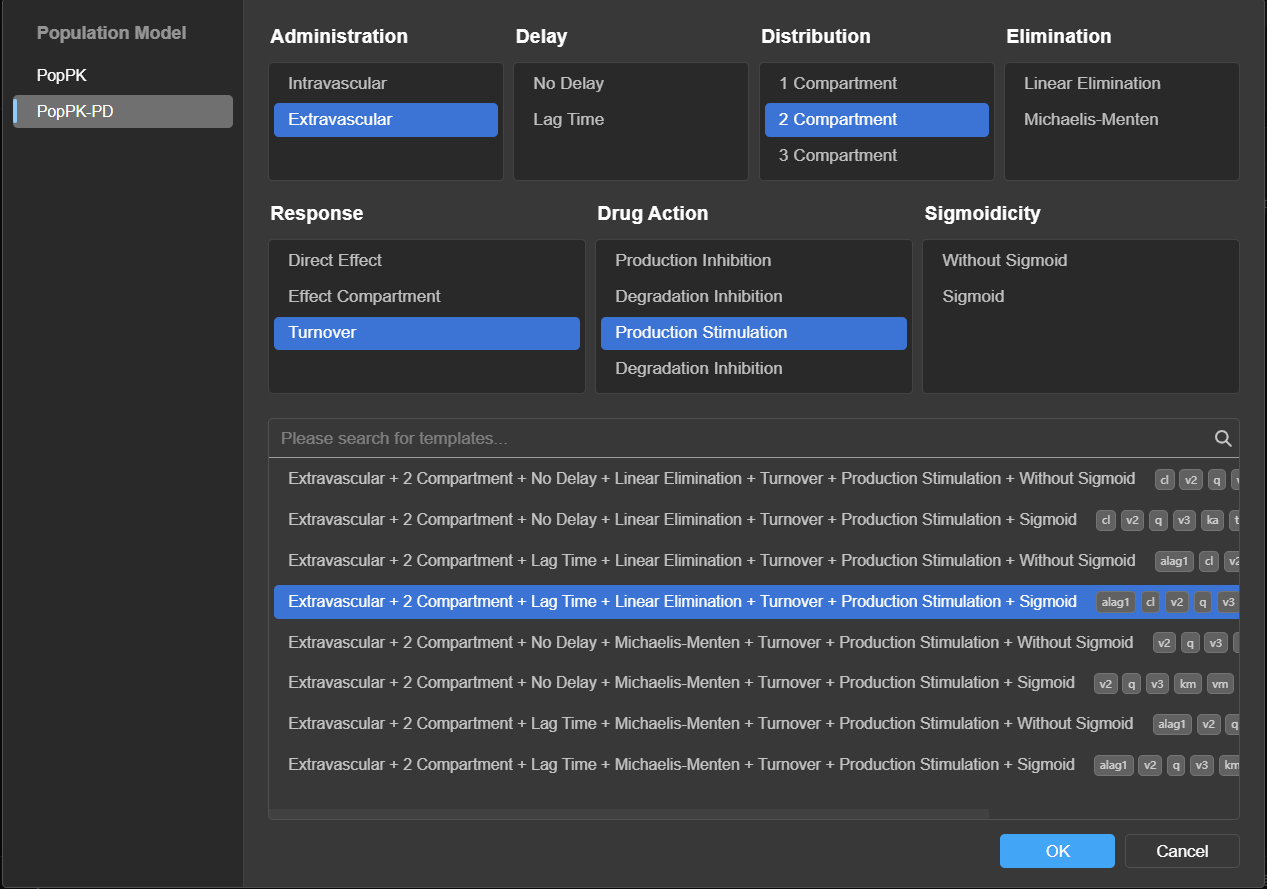Pick 2 Compartment distribution

click(x=877, y=119)
